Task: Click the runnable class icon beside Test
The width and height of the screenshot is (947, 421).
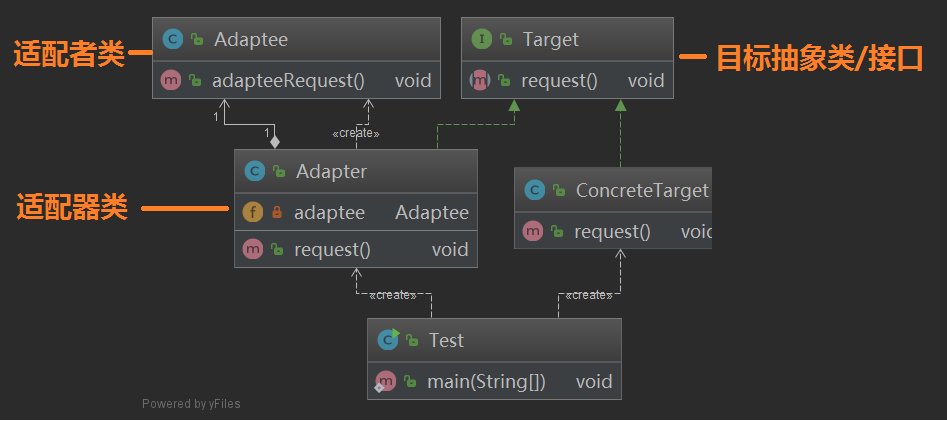Action: tap(388, 340)
